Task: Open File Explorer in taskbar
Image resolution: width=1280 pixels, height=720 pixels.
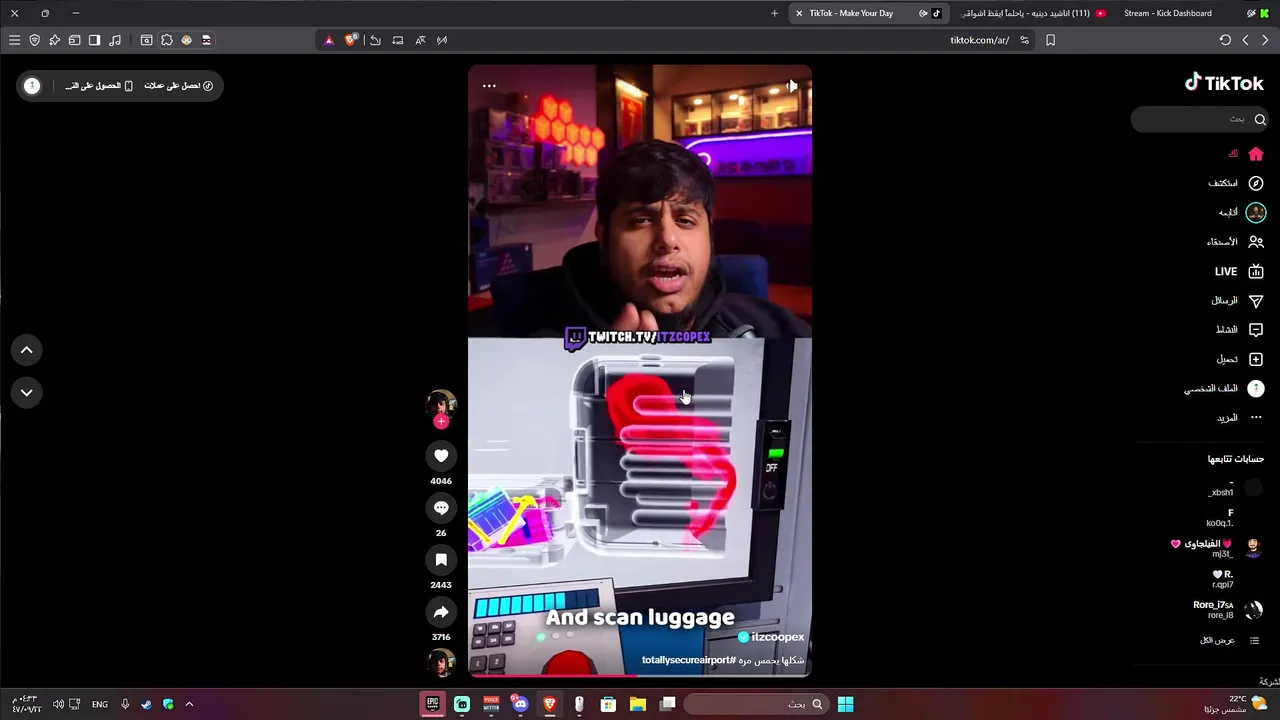Action: click(637, 704)
